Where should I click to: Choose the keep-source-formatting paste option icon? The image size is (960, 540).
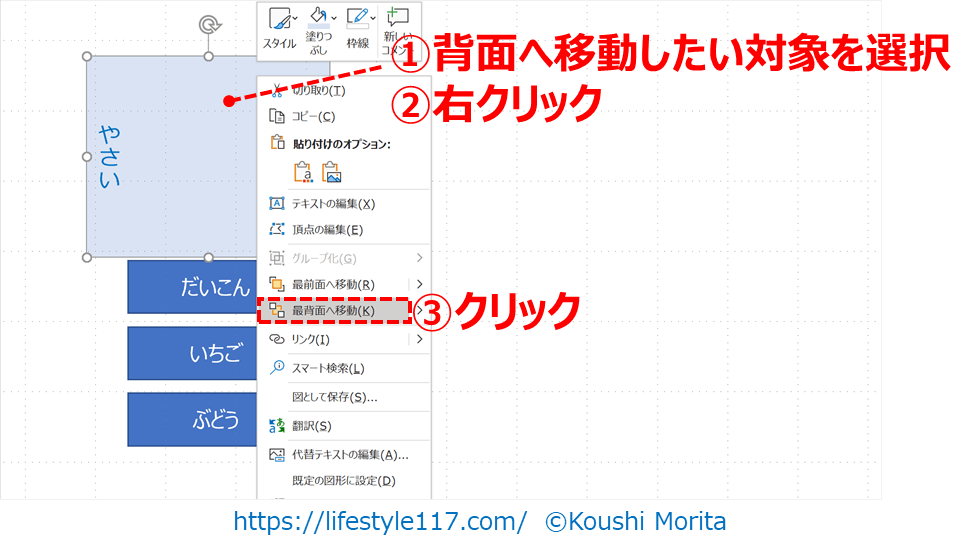click(303, 172)
